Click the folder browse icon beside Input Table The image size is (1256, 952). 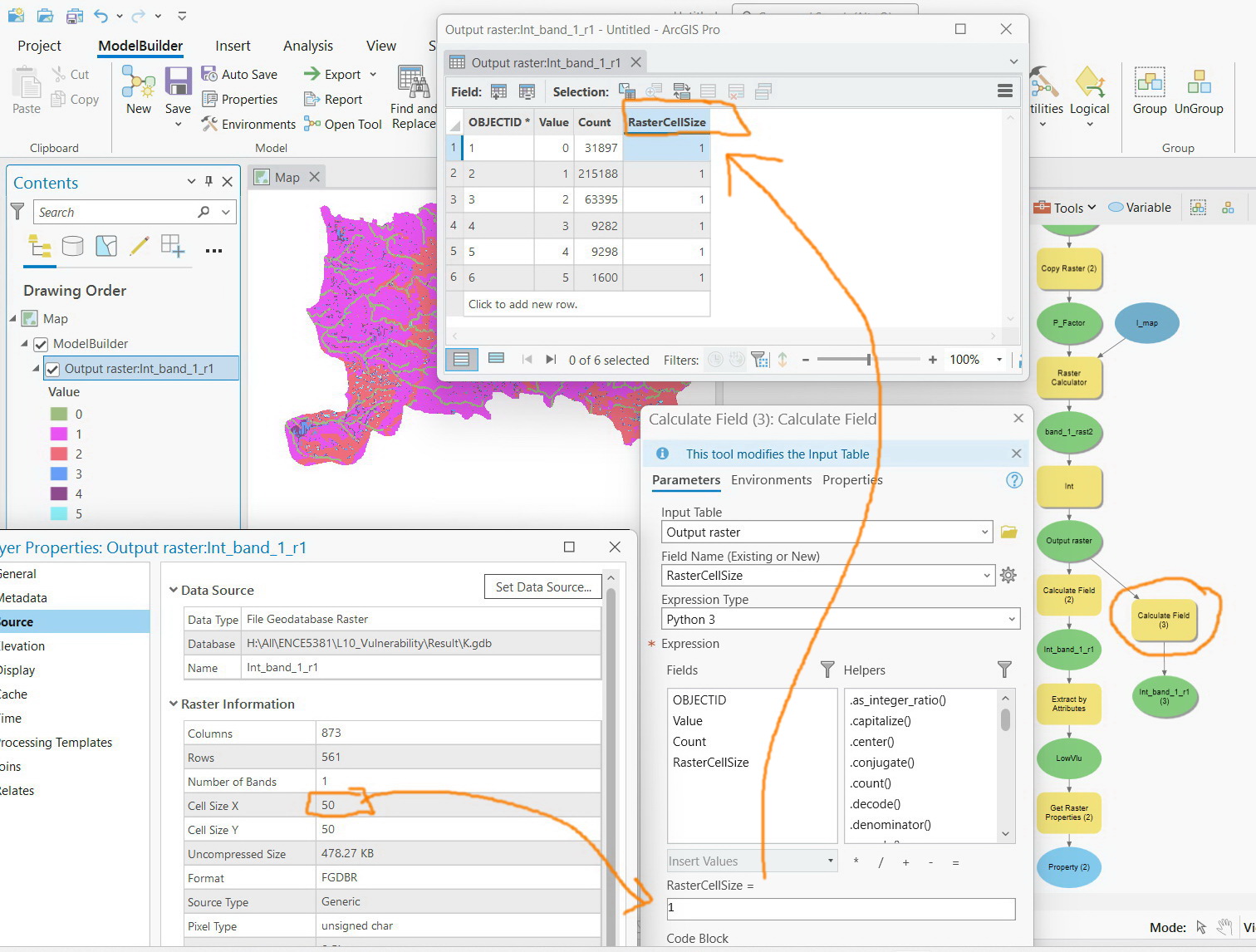click(x=1009, y=532)
